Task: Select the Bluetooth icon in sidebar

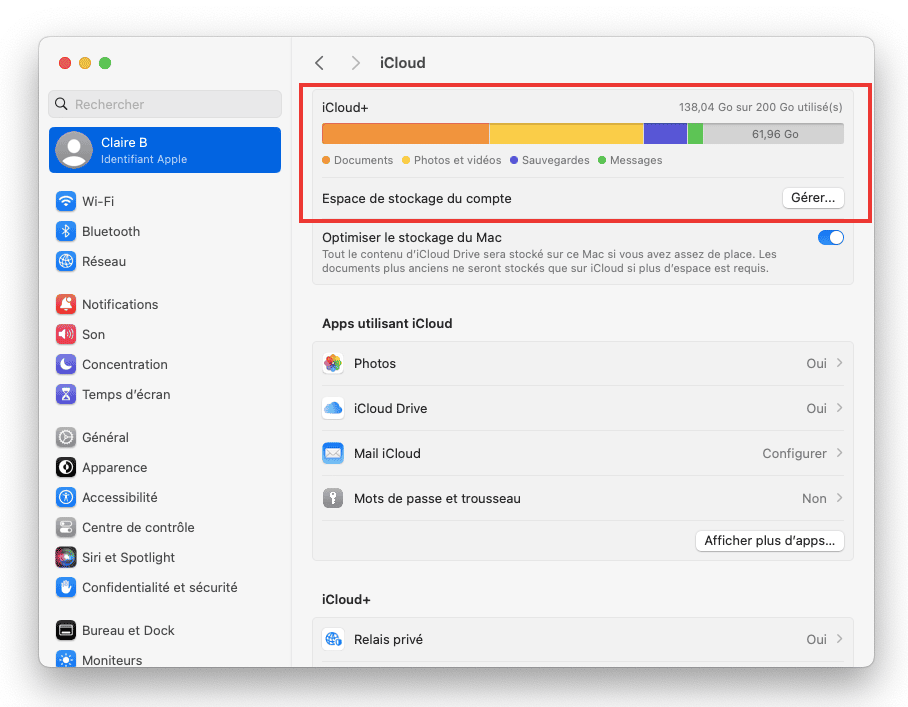Action: (65, 232)
